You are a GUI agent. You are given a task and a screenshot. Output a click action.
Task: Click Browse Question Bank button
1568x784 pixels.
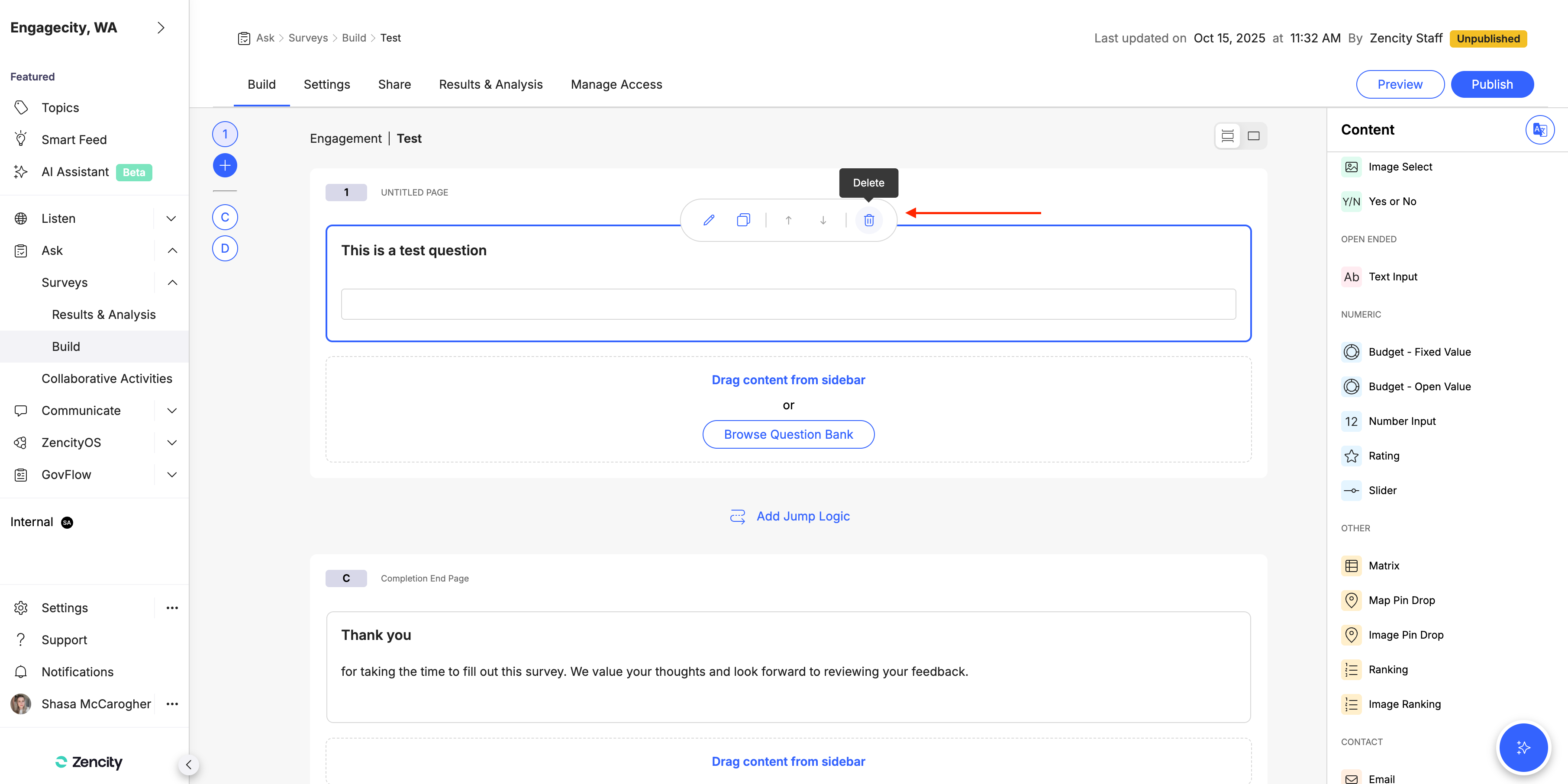(x=788, y=434)
